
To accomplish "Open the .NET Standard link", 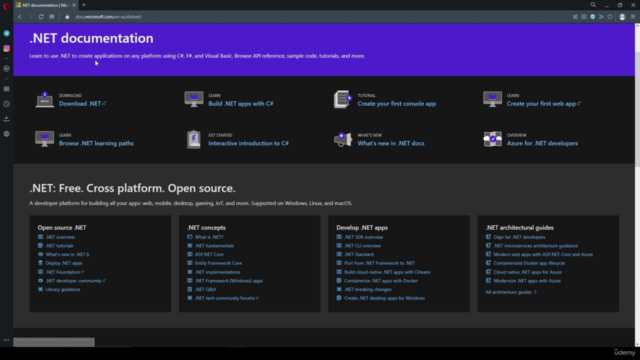I will (x=359, y=254).
